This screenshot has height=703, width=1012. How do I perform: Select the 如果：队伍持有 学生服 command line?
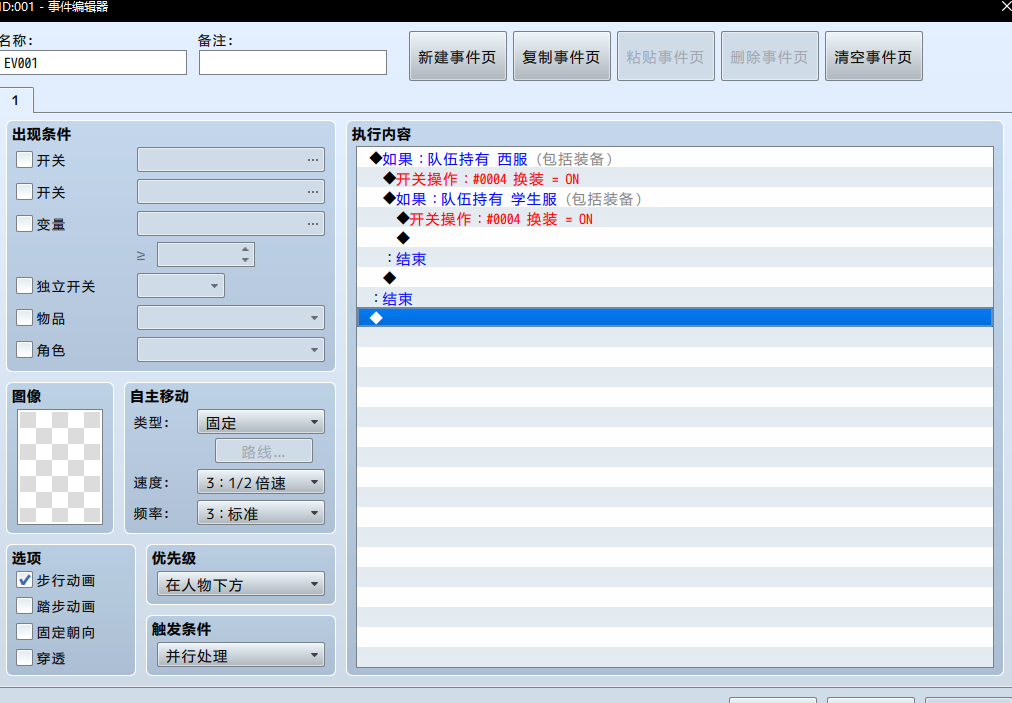click(674, 199)
